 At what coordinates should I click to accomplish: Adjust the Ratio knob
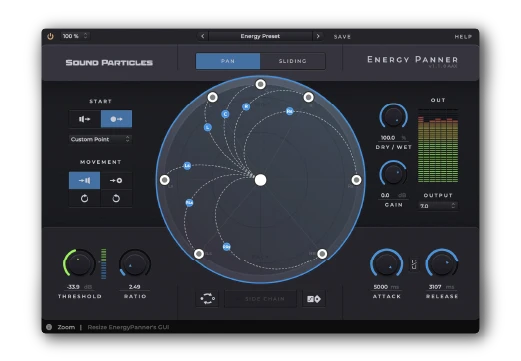point(135,263)
